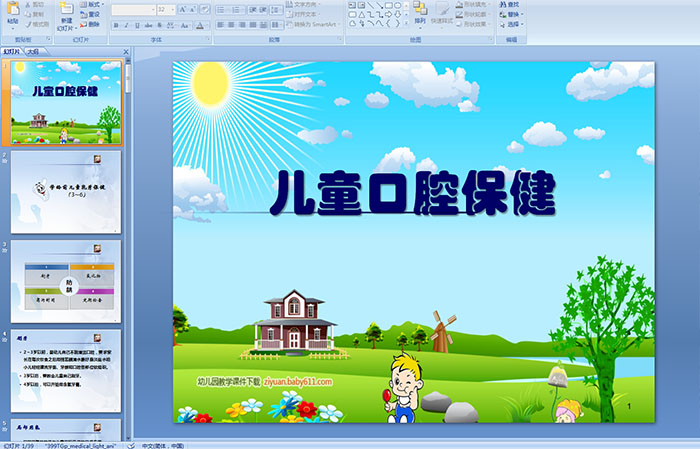Open Shape Effects (形状效果) menu
700x449 pixels.
pyautogui.click(x=474, y=24)
